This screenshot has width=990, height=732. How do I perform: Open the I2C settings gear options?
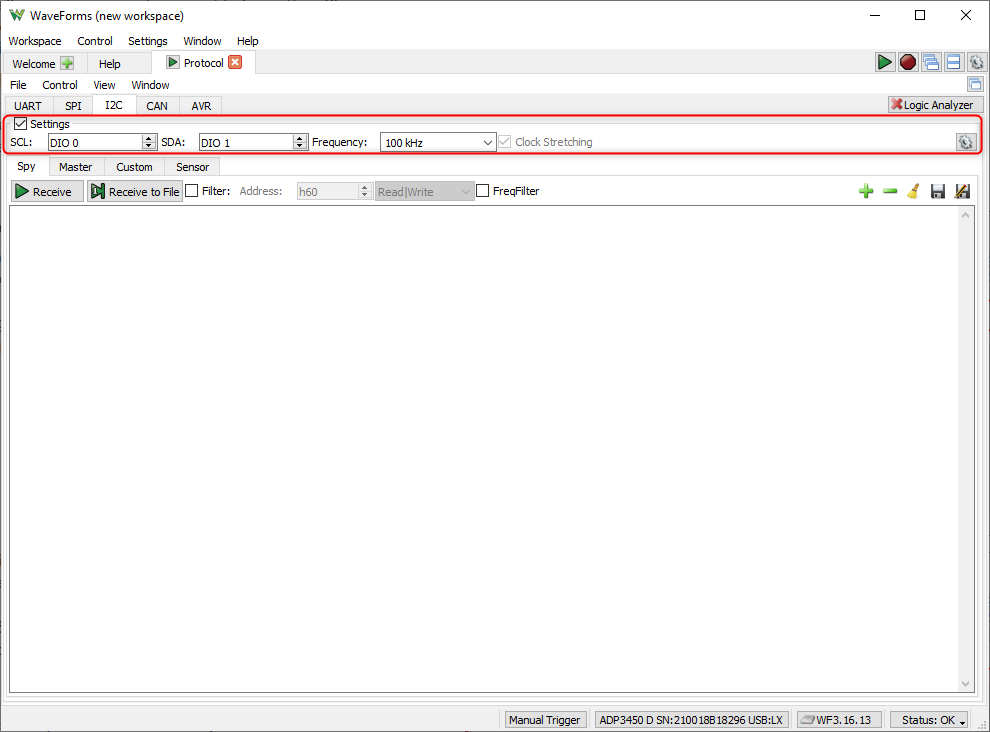coord(965,142)
